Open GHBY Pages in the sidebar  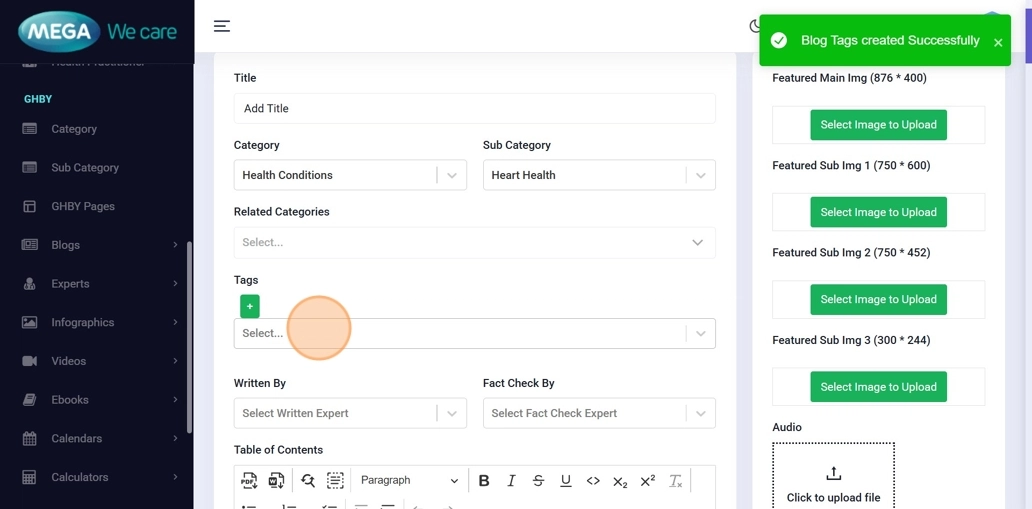click(83, 206)
